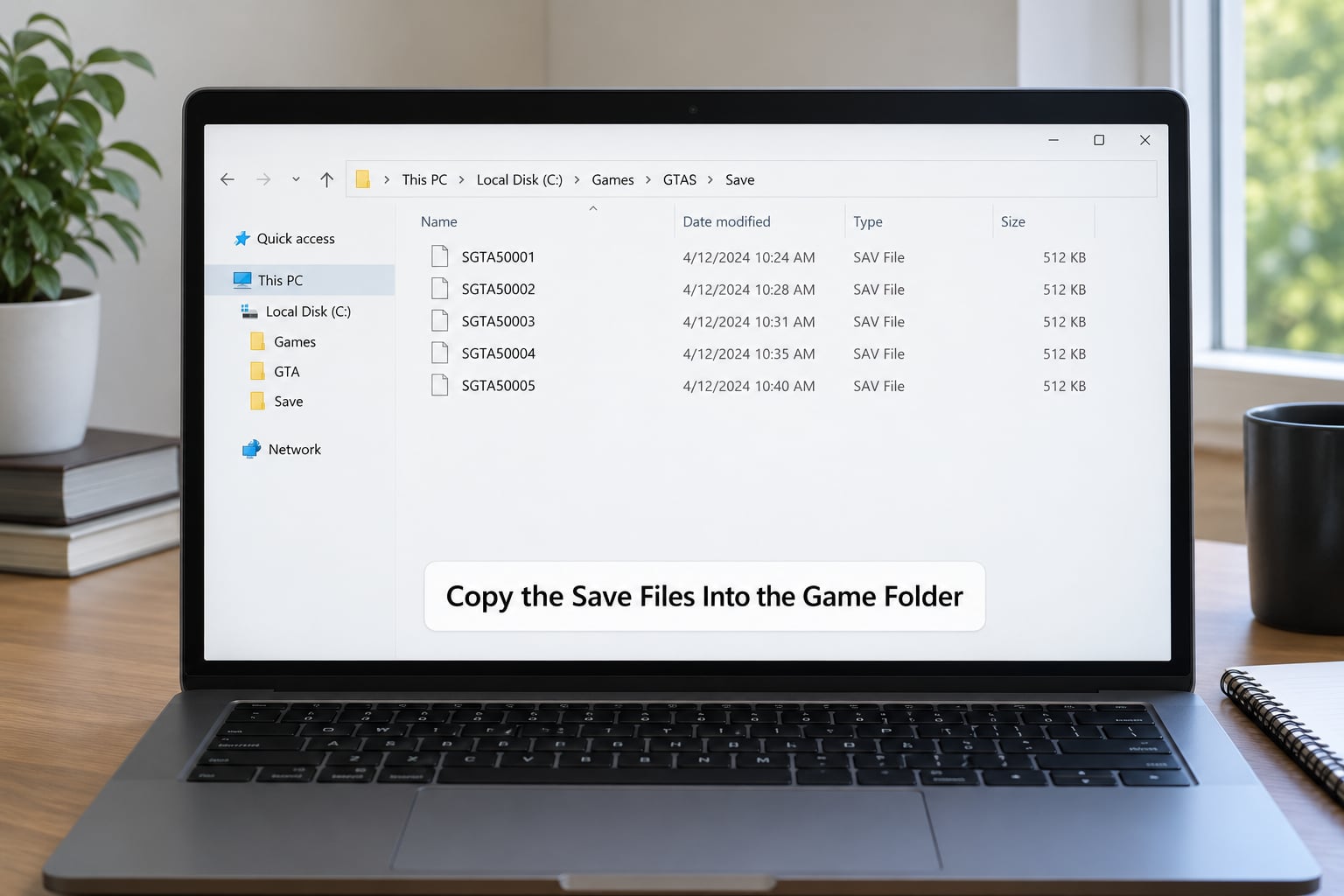Screen dimensions: 1344x896
Task: Click the Local Disk drive icon
Action: [249, 311]
